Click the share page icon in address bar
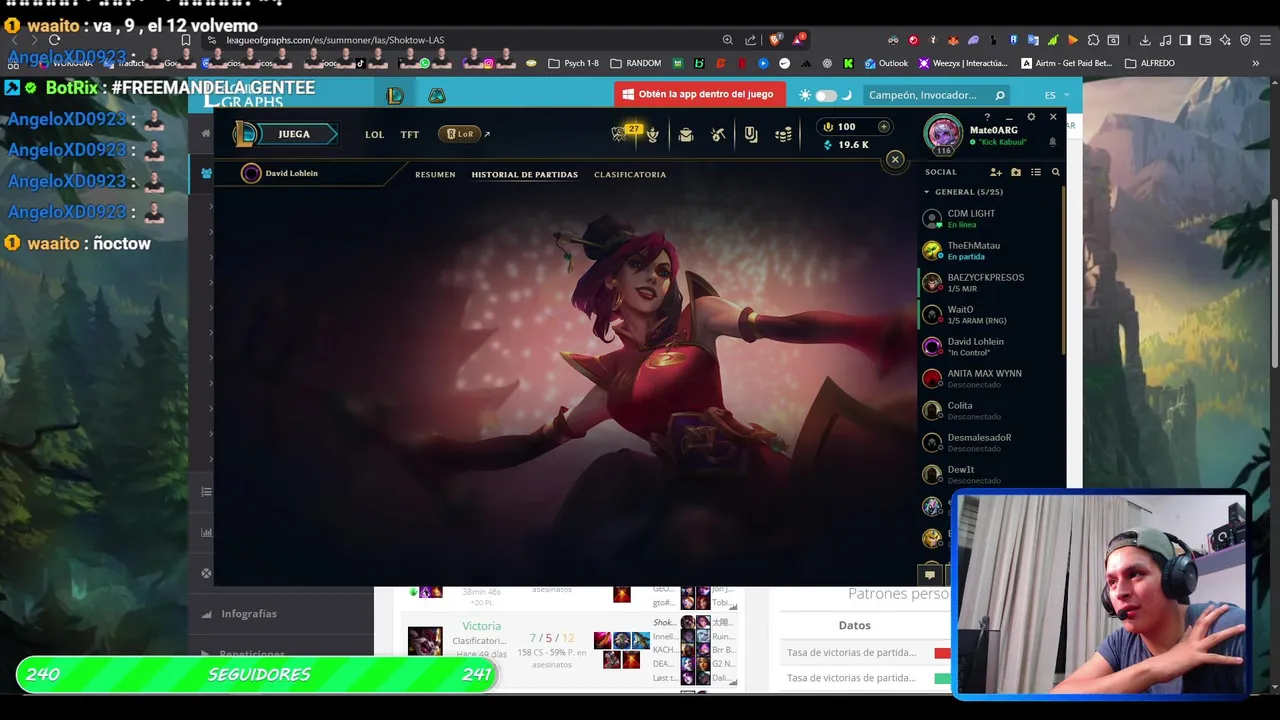 tap(750, 40)
